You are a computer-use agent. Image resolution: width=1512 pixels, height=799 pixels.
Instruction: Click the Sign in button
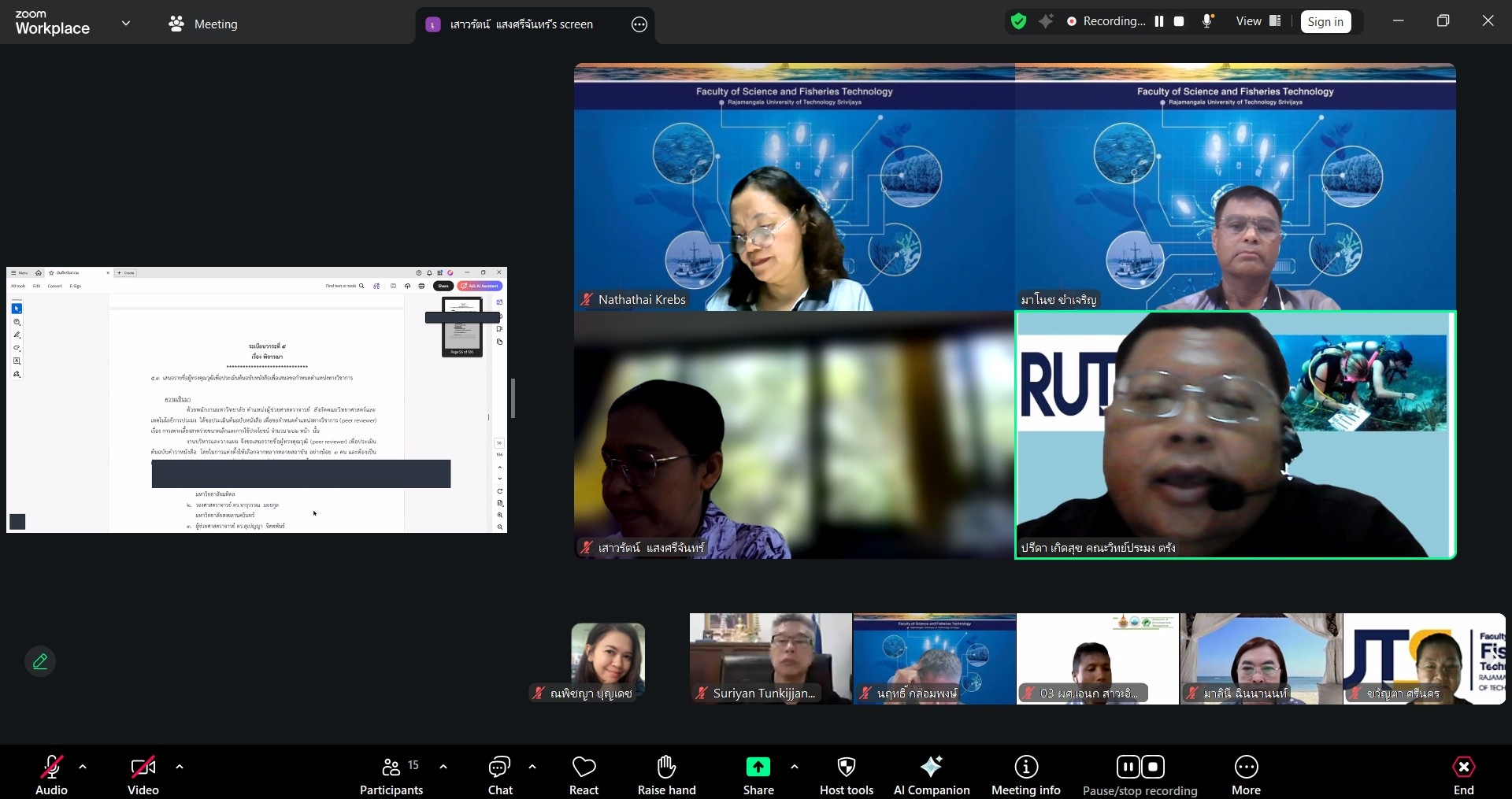click(x=1325, y=22)
